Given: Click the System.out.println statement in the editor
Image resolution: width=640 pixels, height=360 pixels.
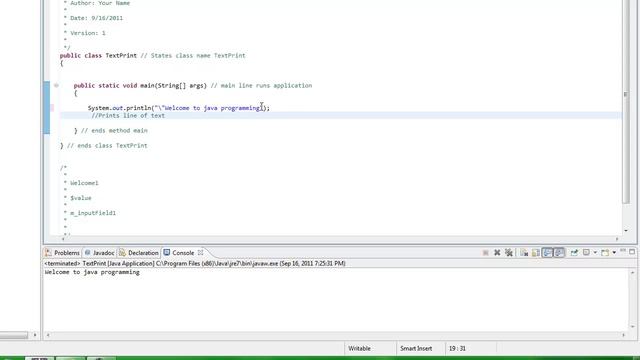Looking at the screenshot, I should tap(179, 108).
